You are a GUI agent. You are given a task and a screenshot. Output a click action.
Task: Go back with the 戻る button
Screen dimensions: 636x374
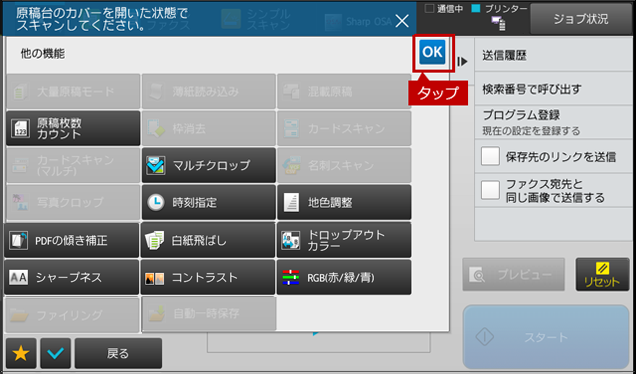(118, 353)
